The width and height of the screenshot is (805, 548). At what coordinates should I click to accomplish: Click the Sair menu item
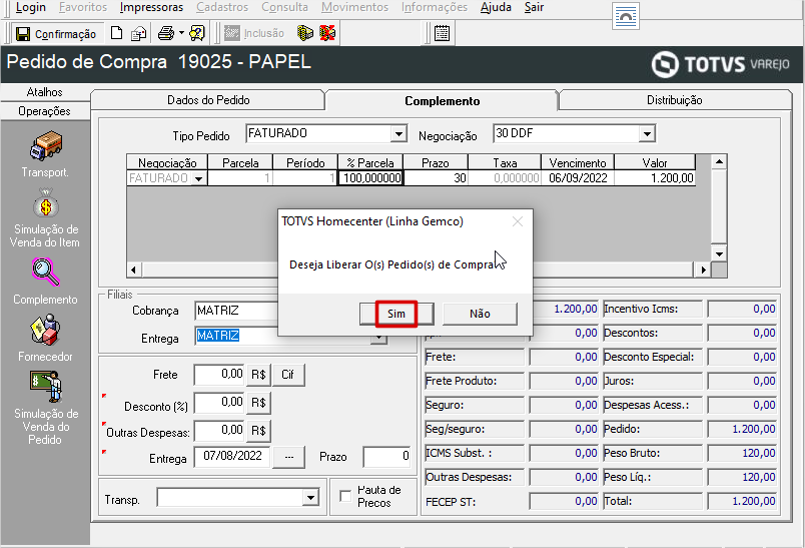coord(534,7)
